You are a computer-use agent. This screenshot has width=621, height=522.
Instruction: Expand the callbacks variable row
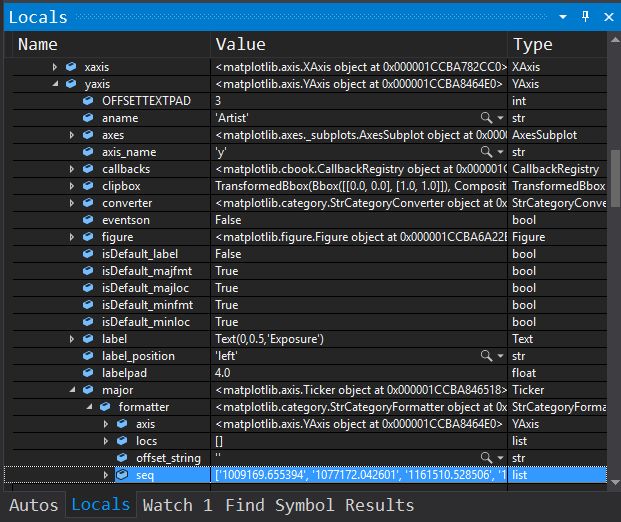tap(72, 169)
